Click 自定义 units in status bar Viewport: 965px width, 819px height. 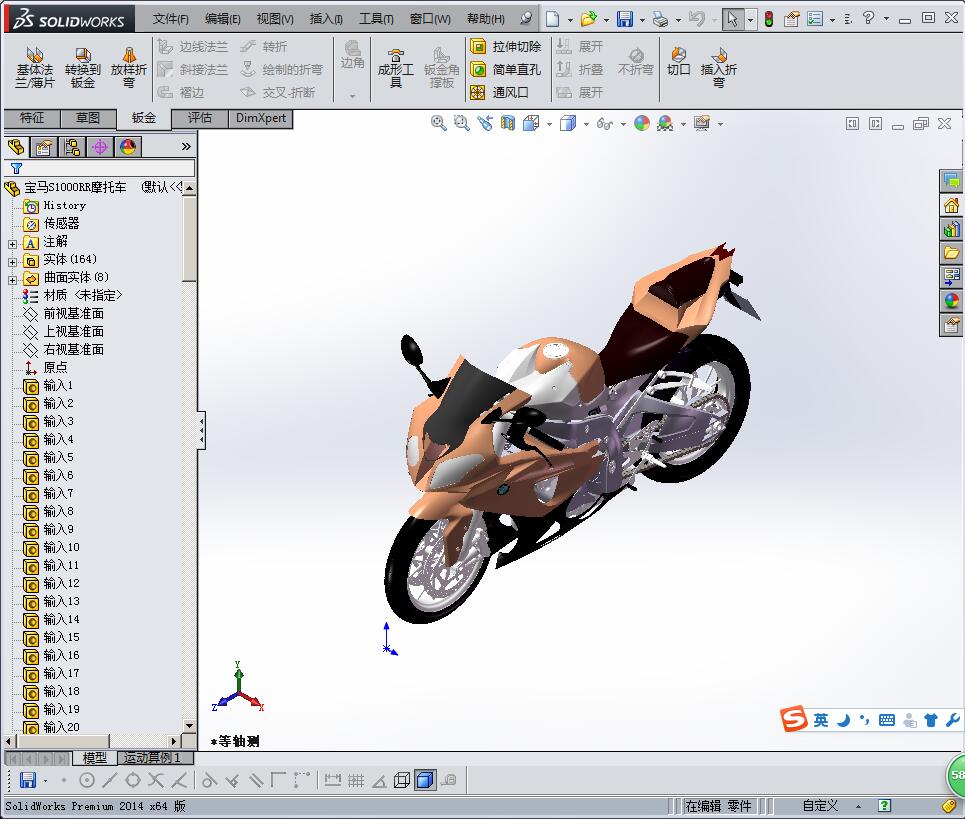click(820, 805)
